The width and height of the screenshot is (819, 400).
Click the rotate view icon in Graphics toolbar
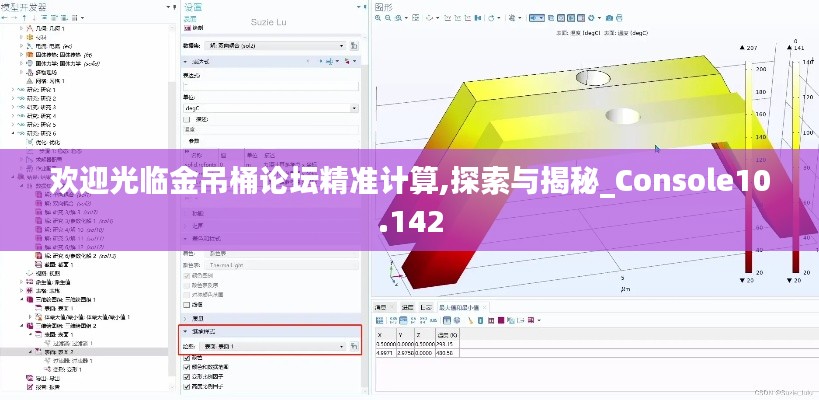[491, 18]
